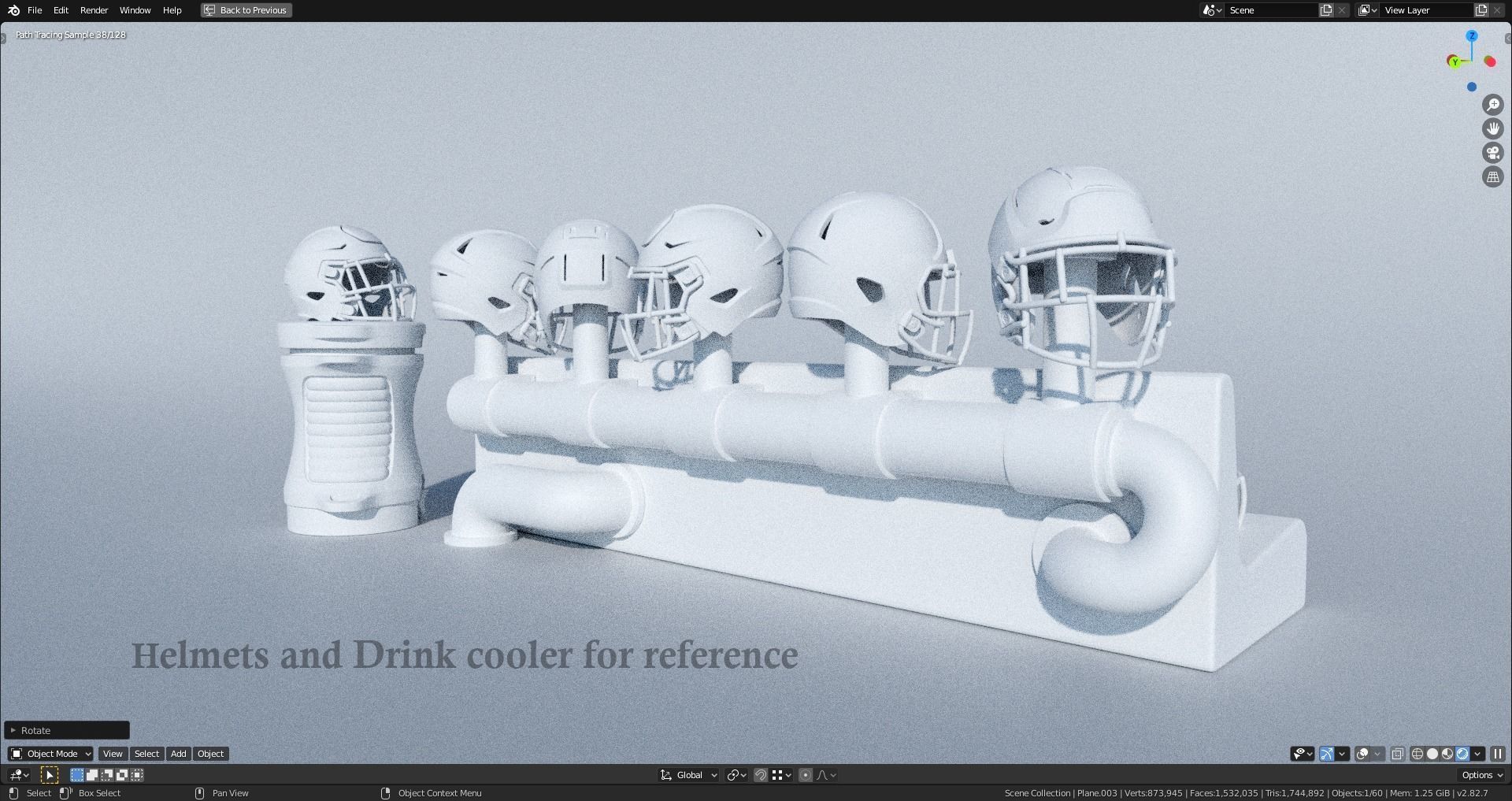Open the proportional falloff dropdown
Screen dimensions: 1512x801
[x=826, y=775]
